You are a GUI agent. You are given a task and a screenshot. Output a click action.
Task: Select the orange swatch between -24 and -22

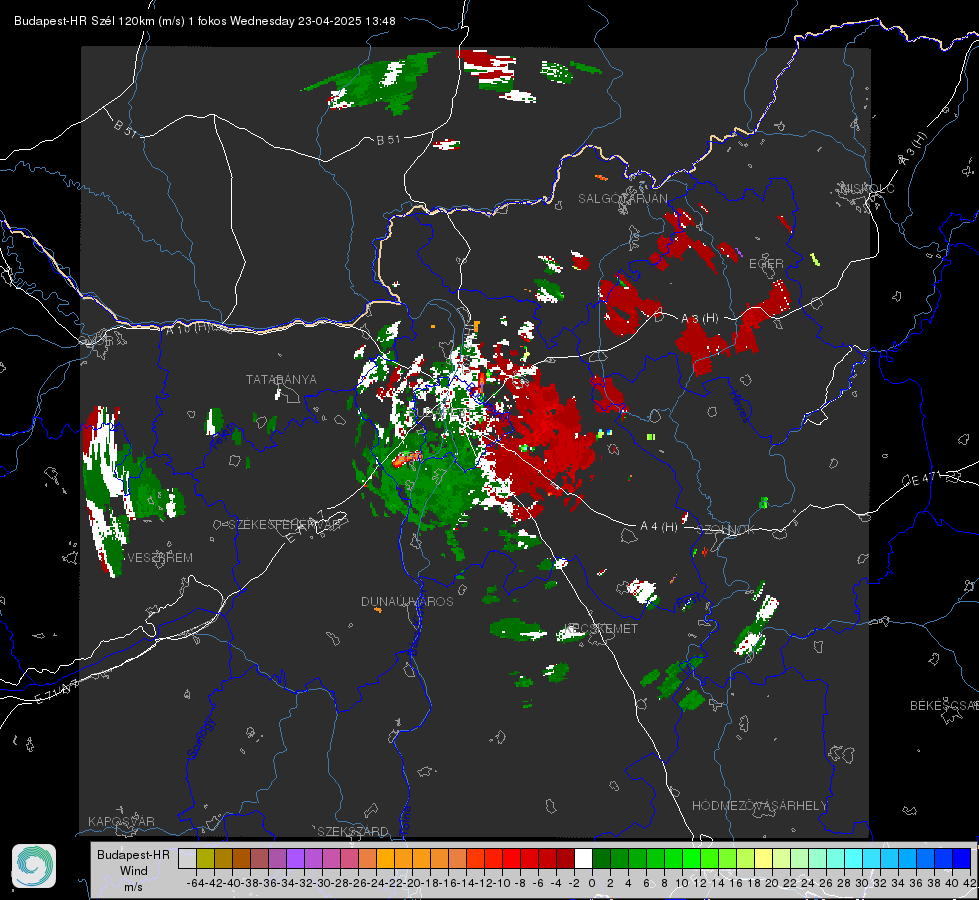tap(385, 858)
